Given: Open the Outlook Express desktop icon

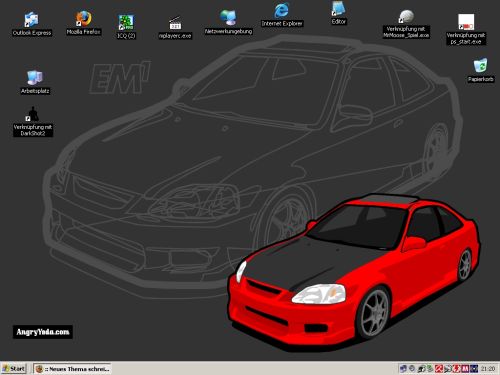Looking at the screenshot, I should tap(32, 24).
